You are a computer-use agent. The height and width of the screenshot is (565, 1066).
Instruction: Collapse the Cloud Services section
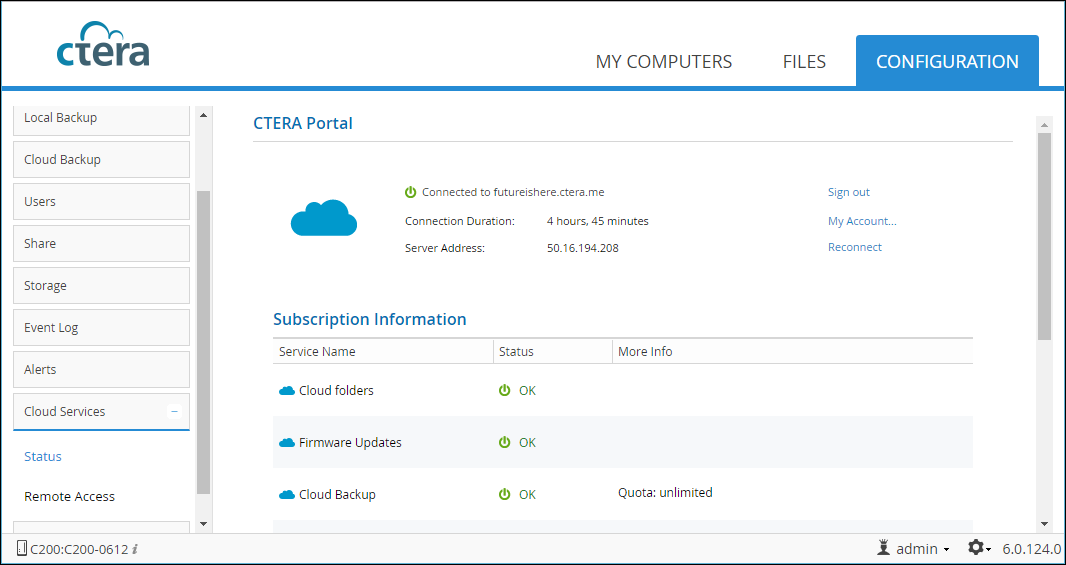click(174, 411)
